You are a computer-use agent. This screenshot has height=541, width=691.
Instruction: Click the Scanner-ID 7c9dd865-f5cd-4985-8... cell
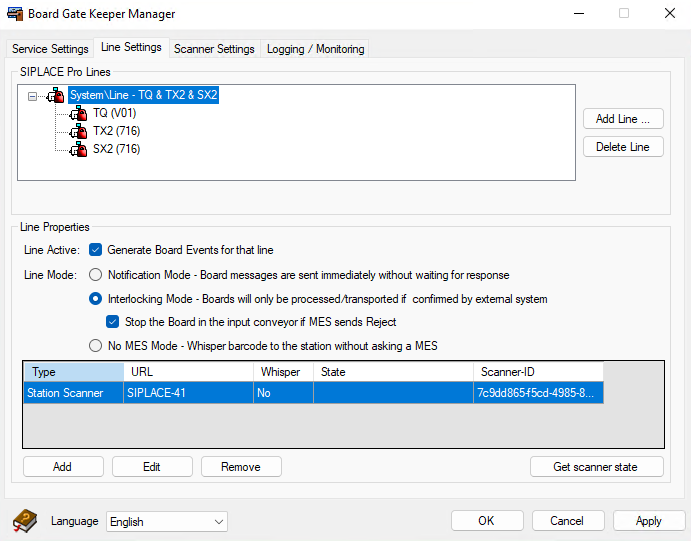539,393
